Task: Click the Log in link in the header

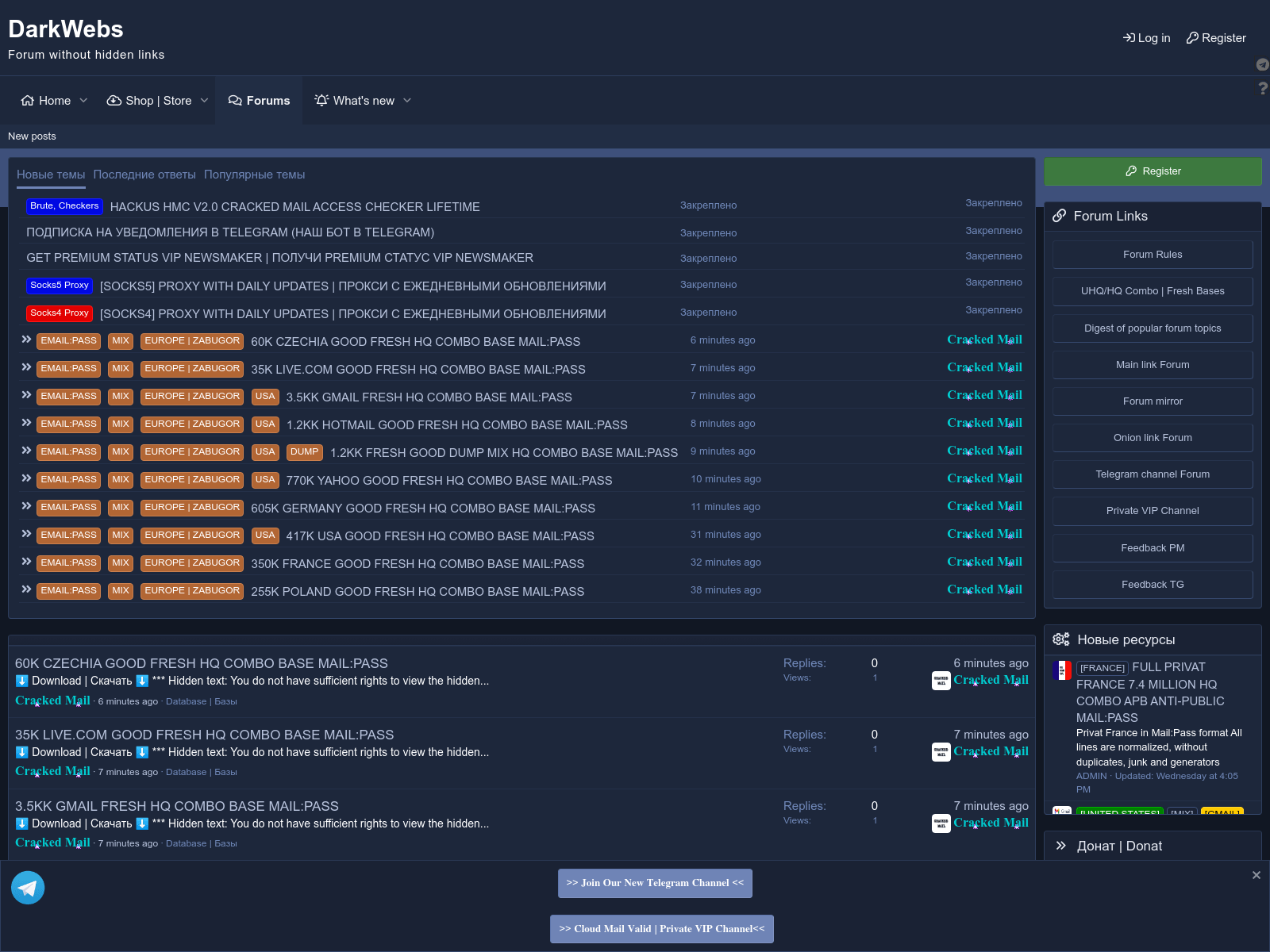Action: (x=1146, y=38)
